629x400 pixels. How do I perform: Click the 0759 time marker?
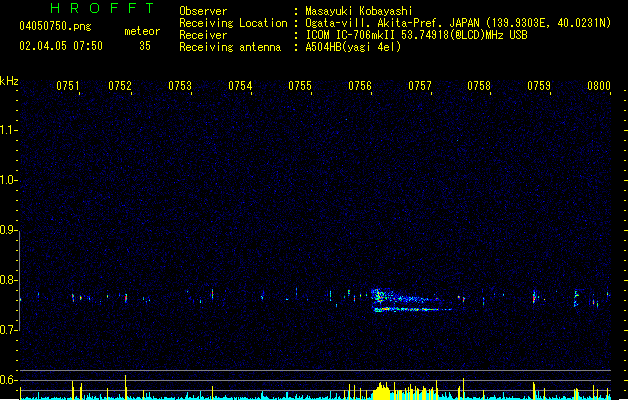[x=539, y=86]
